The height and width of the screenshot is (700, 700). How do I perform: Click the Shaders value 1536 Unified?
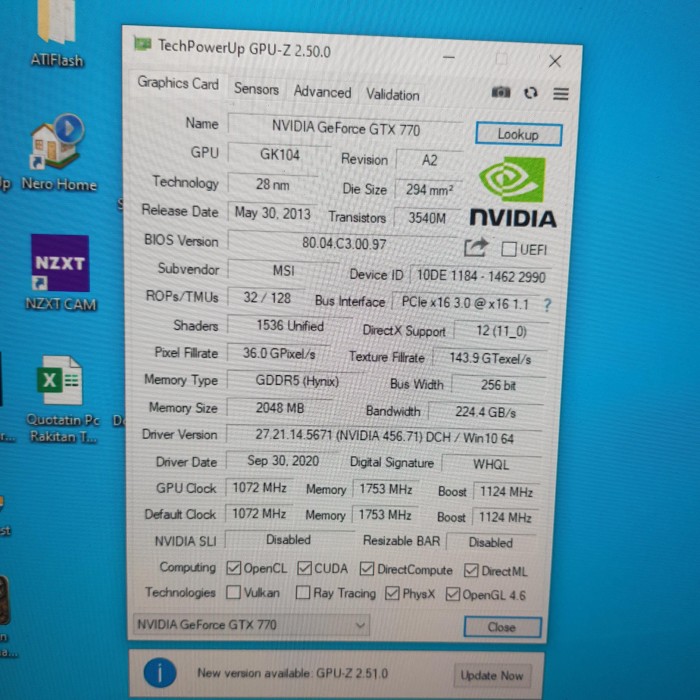(290, 325)
